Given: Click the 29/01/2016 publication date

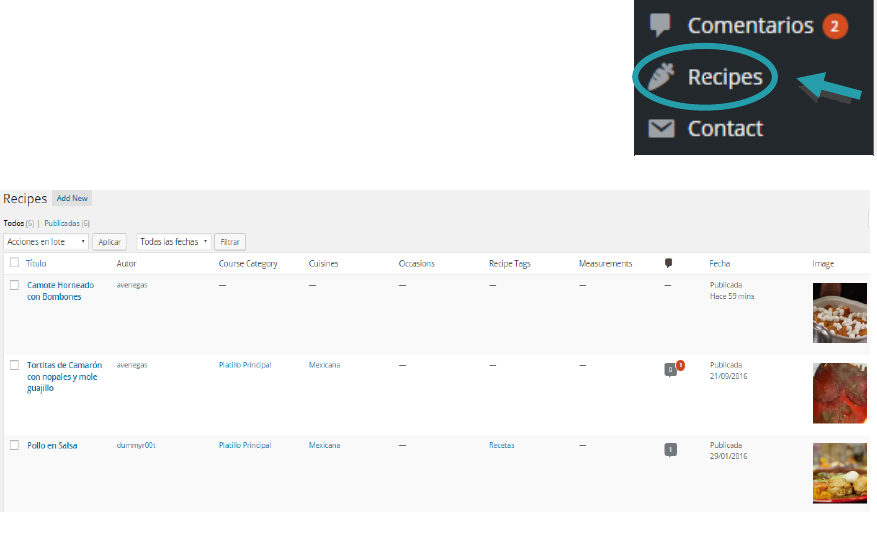Looking at the screenshot, I should pos(729,457).
